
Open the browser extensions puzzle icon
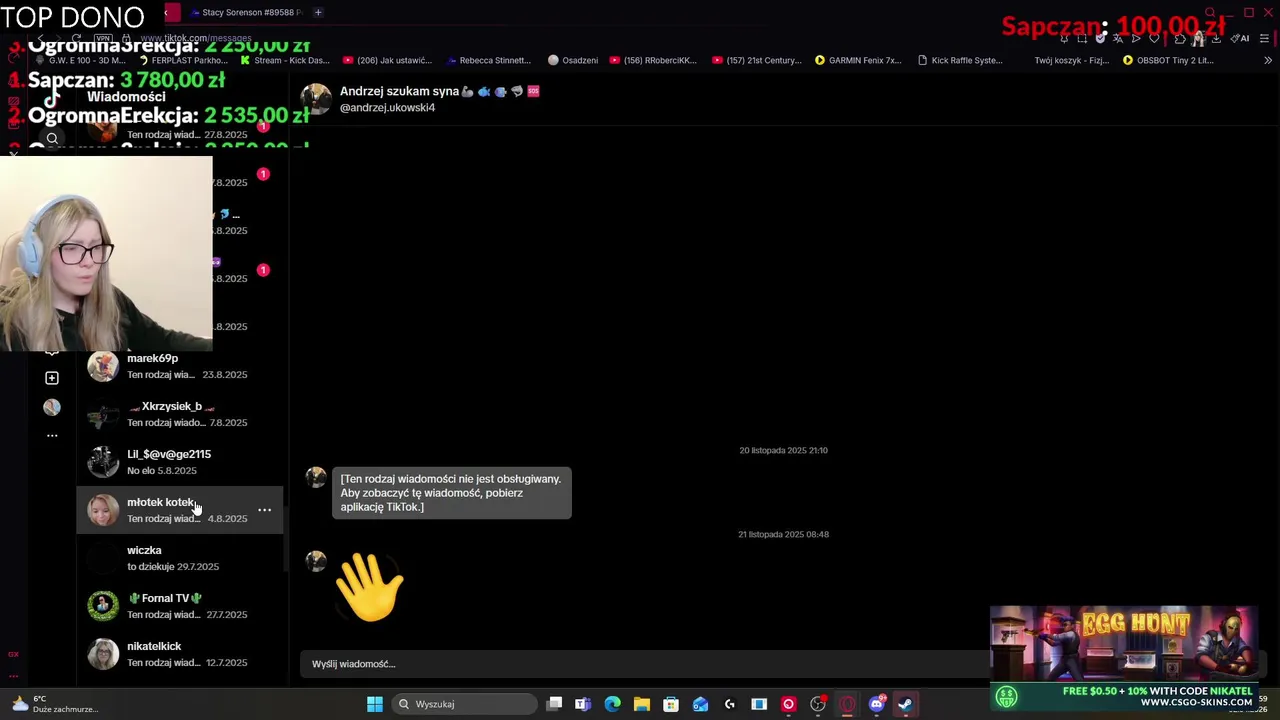click(1180, 38)
